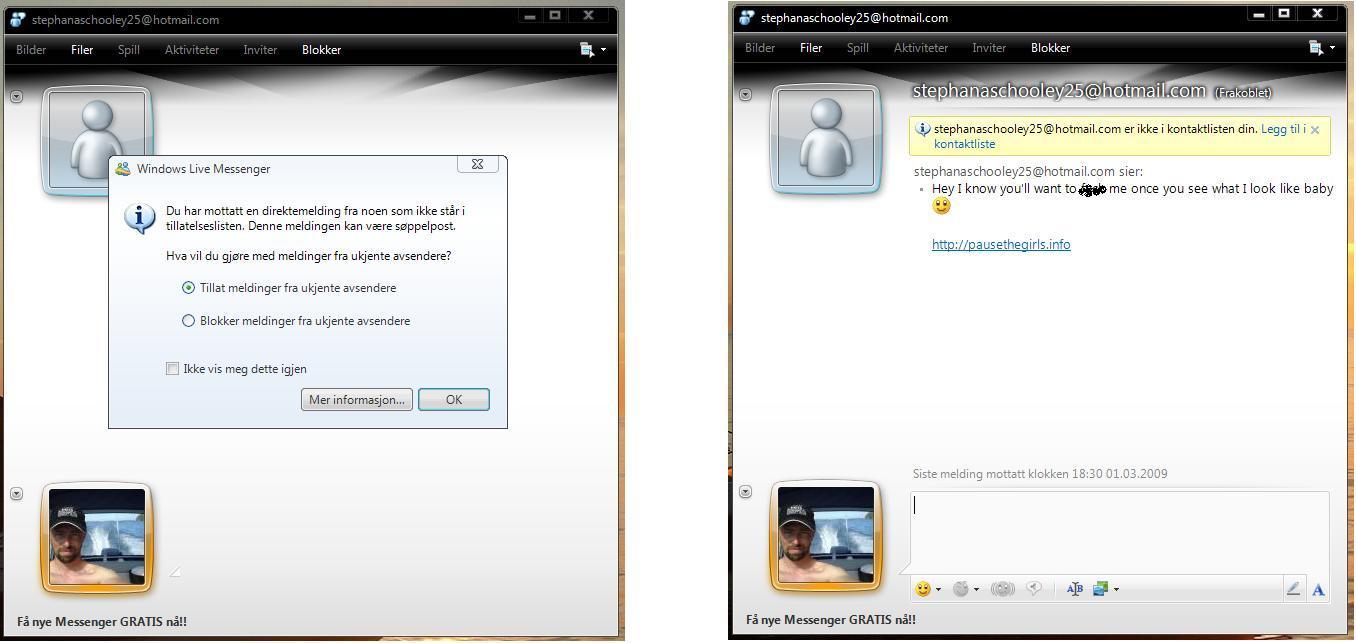
Task: Click contact avatar in right window
Action: tap(826, 139)
